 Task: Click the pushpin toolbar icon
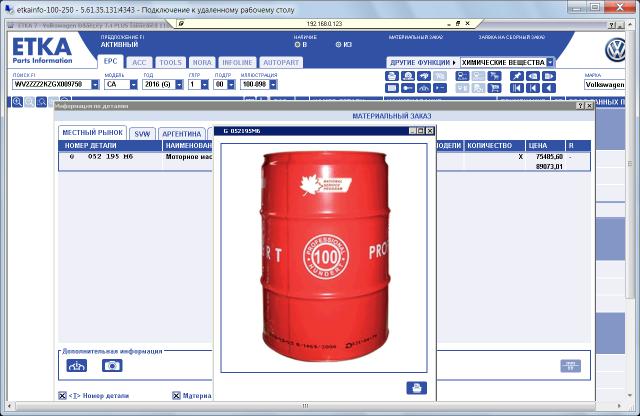pos(517,76)
